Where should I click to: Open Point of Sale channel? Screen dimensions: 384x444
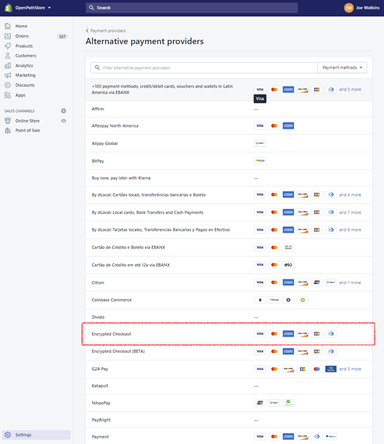click(28, 130)
